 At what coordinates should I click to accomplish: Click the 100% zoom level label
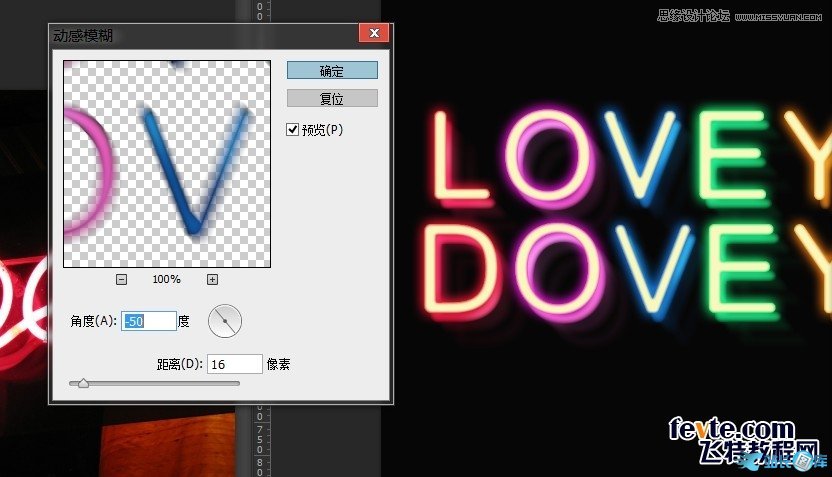(167, 279)
